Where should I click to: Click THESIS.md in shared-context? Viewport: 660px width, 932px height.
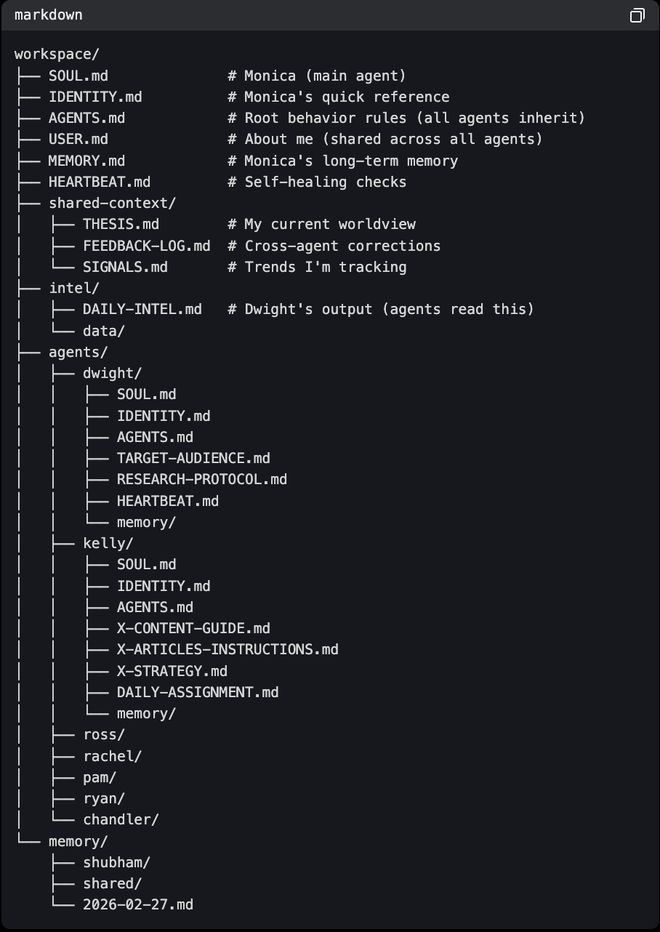[120, 224]
